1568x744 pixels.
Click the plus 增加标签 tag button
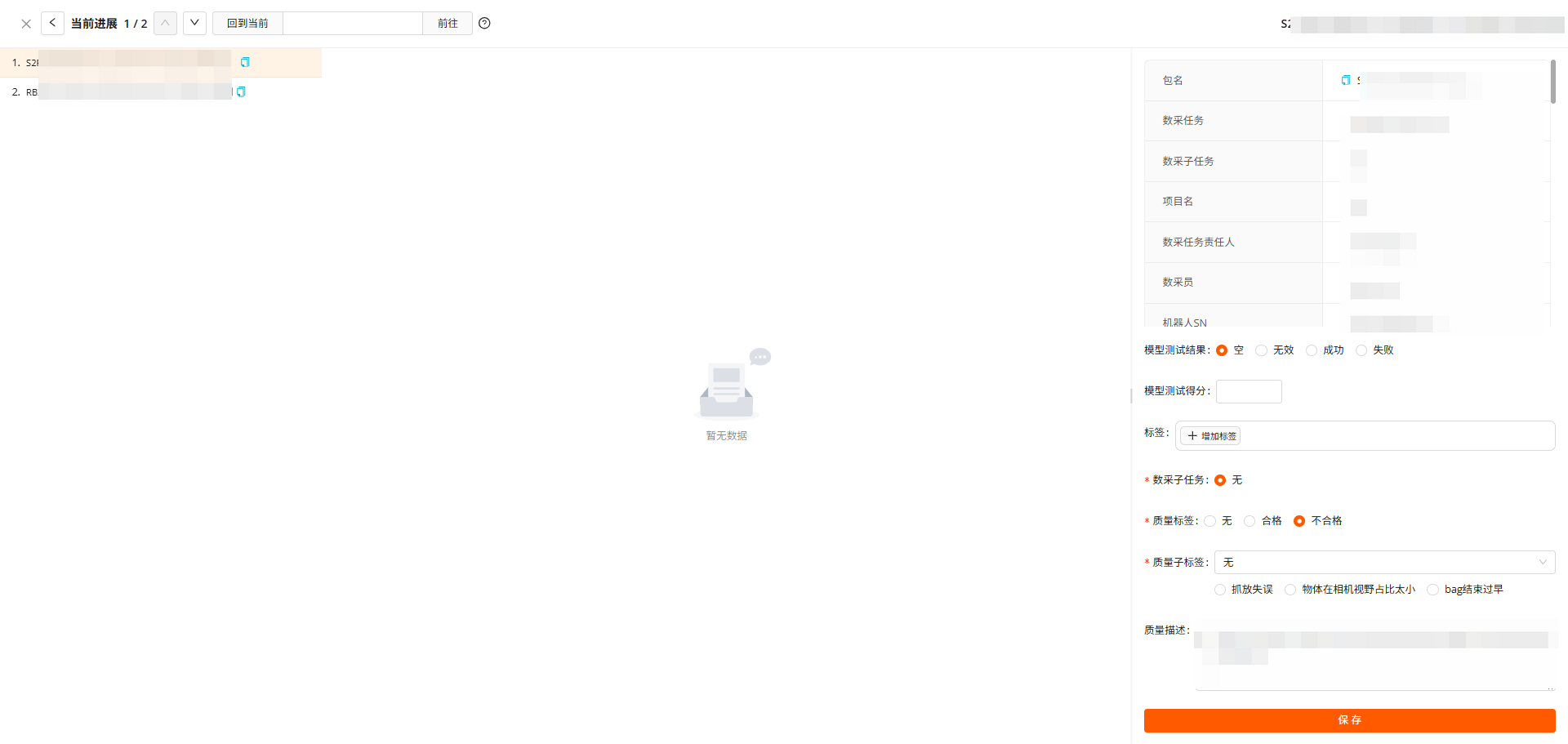[1210, 436]
